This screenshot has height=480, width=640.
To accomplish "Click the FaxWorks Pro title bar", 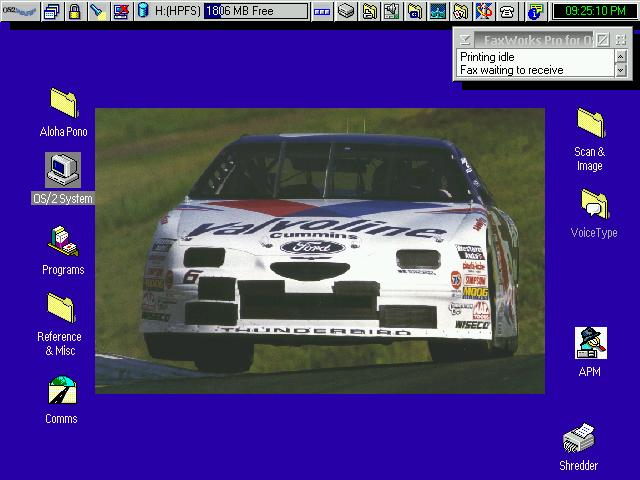I will (534, 40).
